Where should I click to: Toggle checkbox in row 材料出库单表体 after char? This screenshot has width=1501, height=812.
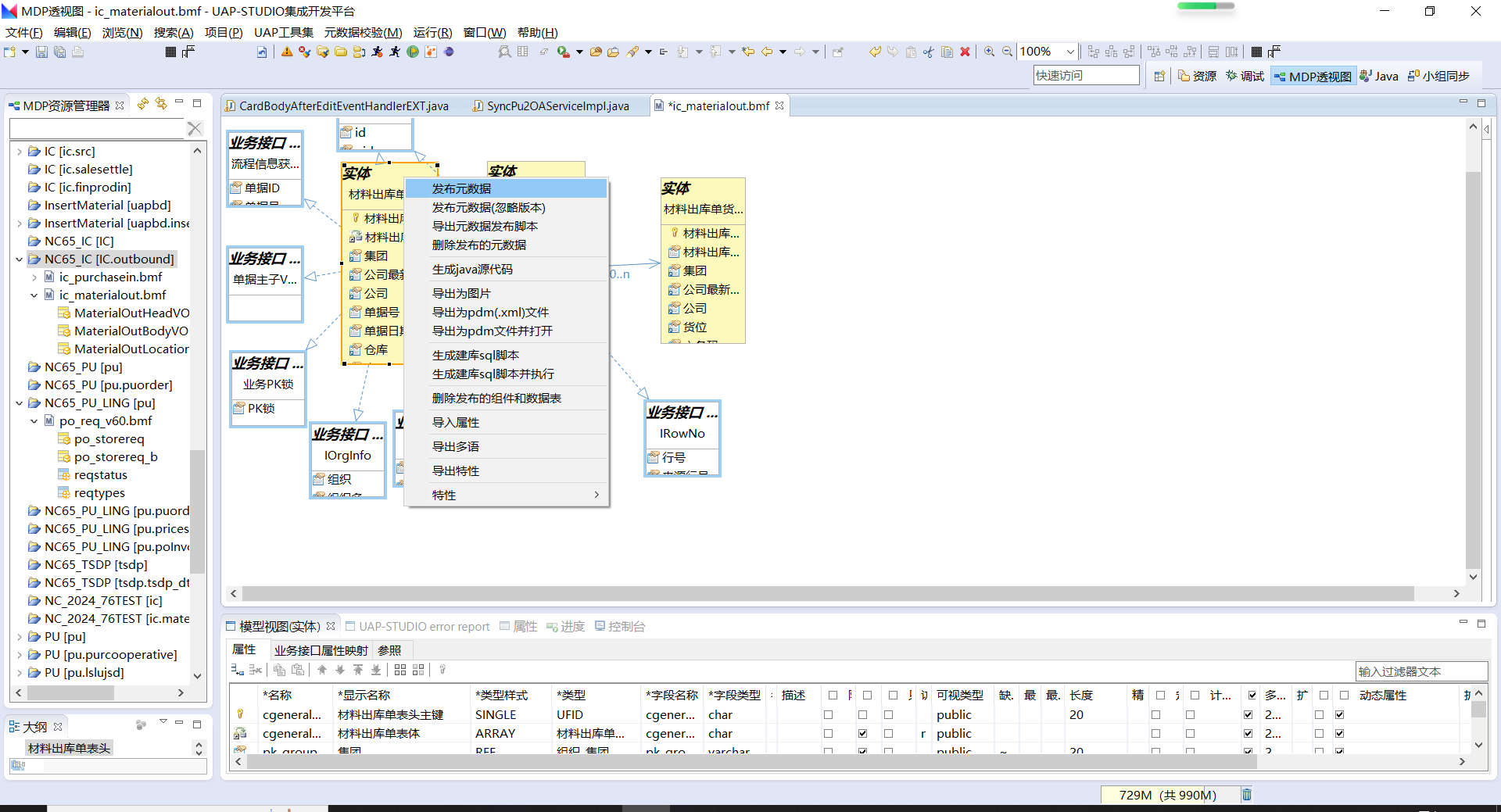[x=829, y=734]
